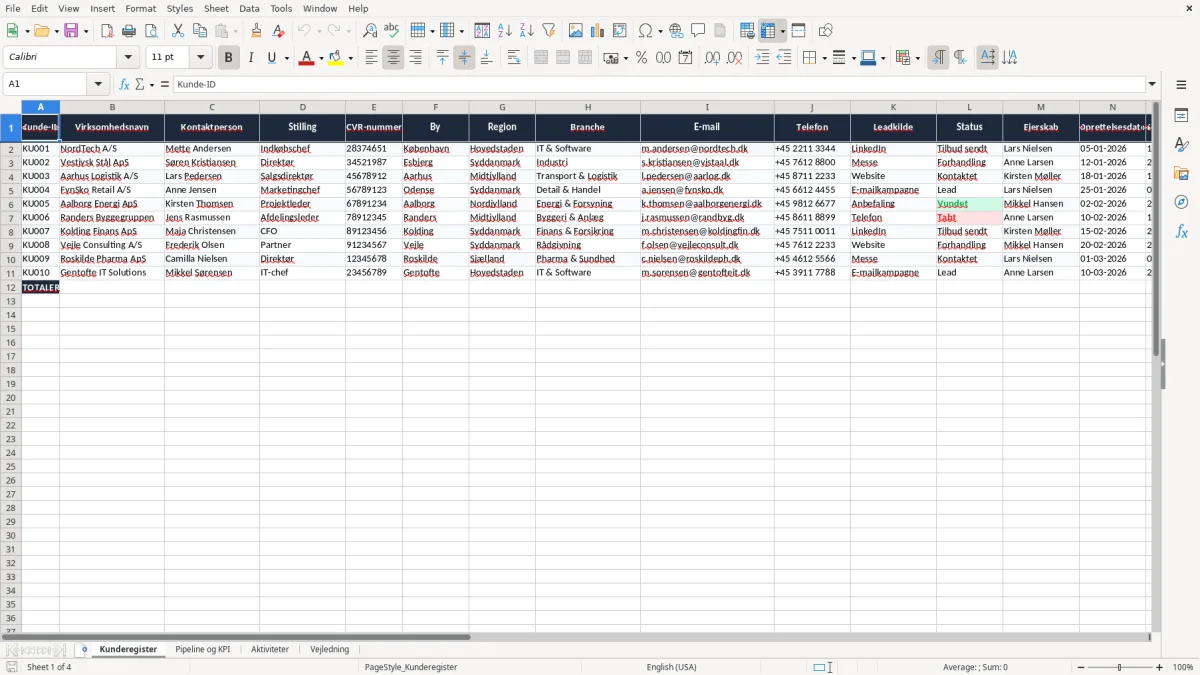This screenshot has width=1200, height=675.
Task: Open the Borders dropdown arrow
Action: (x=823, y=58)
